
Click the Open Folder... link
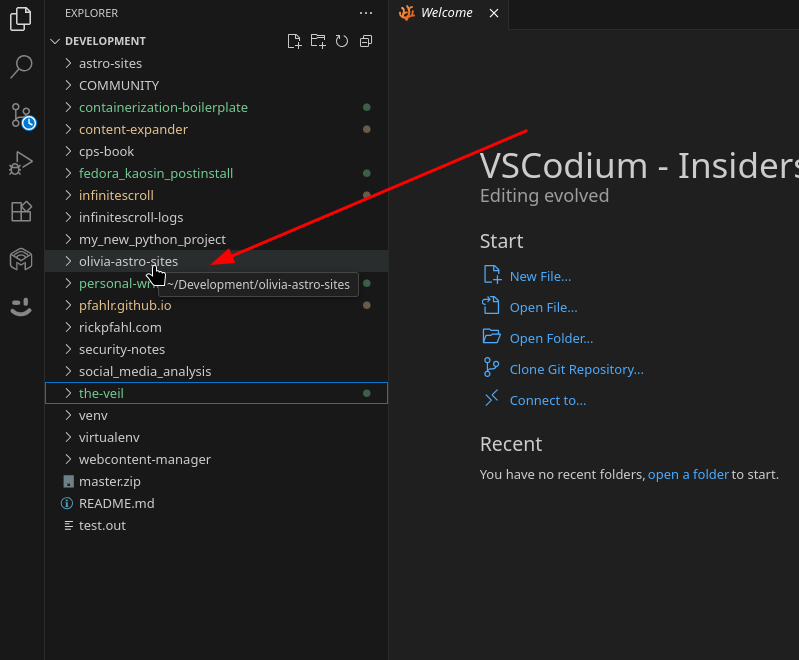click(551, 339)
